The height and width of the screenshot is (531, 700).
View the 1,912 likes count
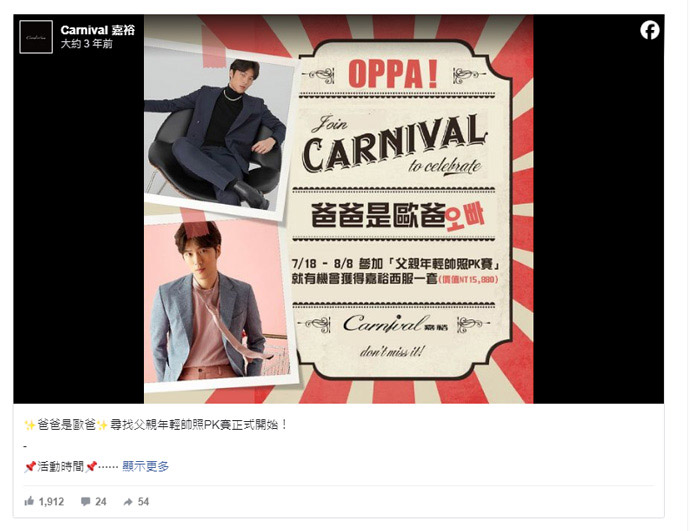point(51,502)
